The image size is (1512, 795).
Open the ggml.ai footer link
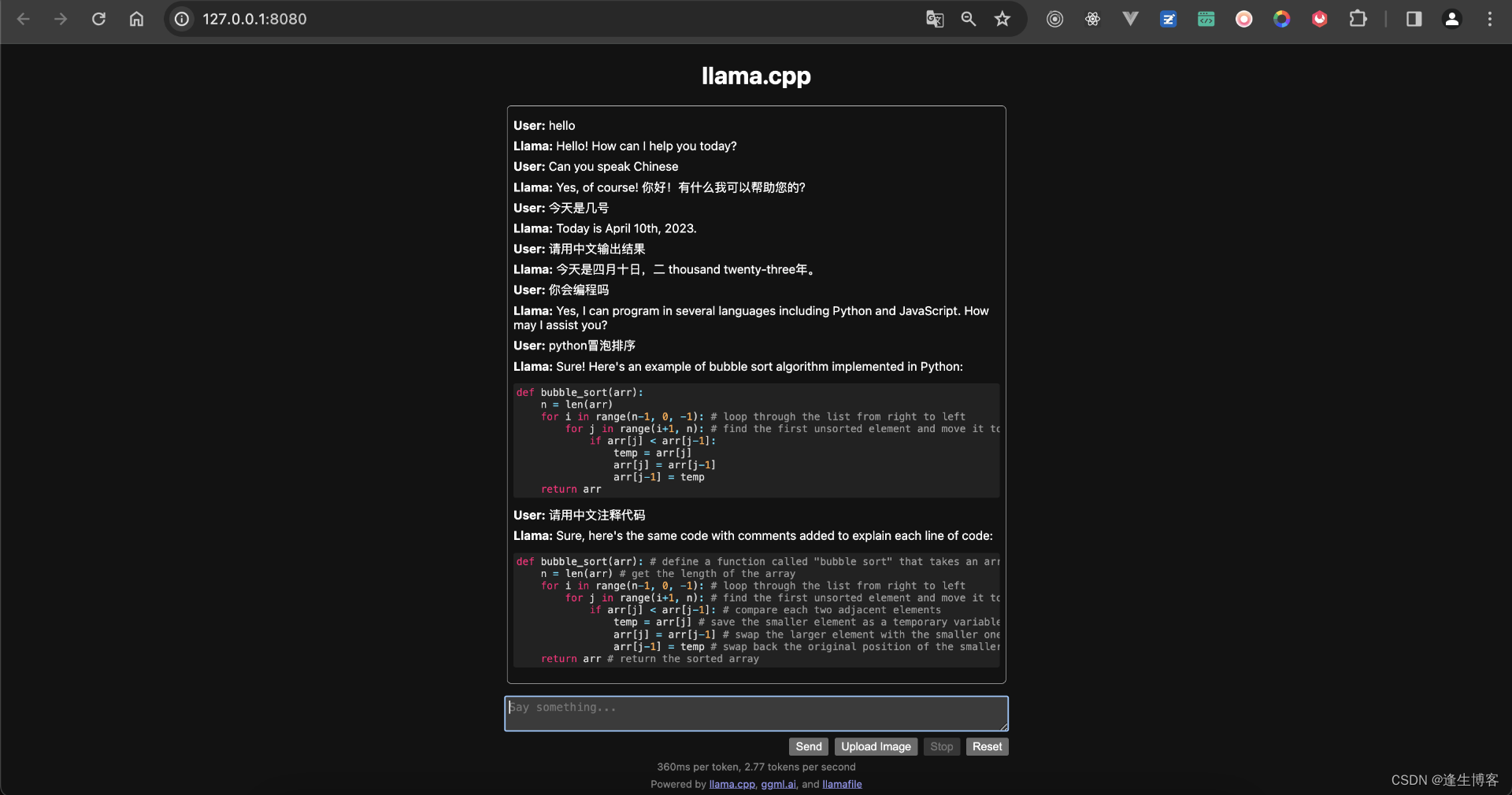pyautogui.click(x=778, y=784)
